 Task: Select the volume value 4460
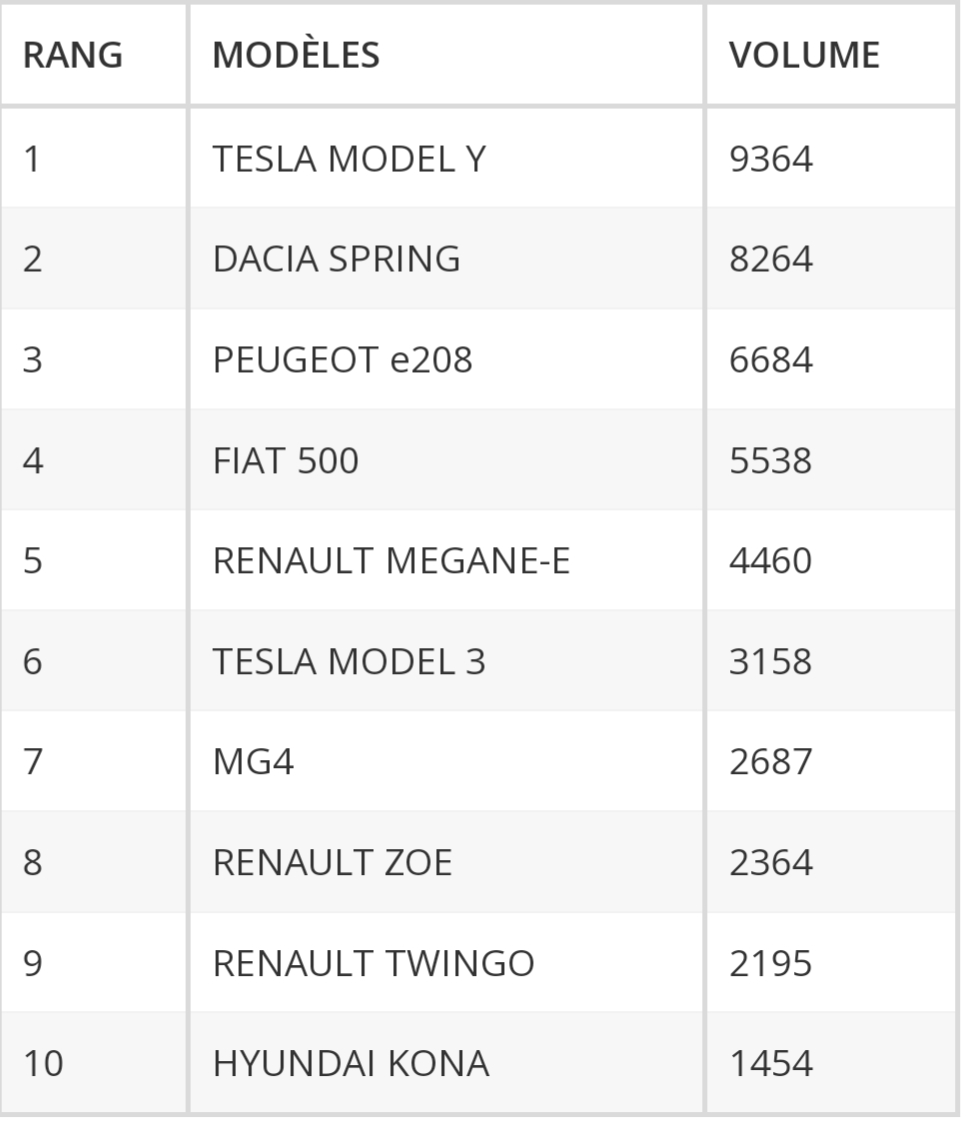[771, 560]
